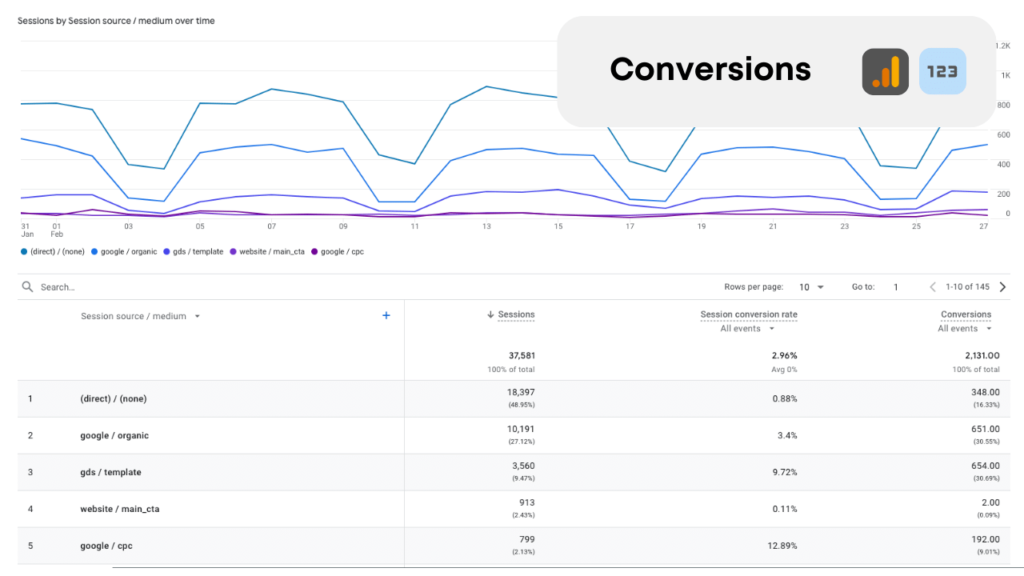Click the website / main_cta legend dot
The width and height of the screenshot is (1024, 576).
tap(233, 251)
